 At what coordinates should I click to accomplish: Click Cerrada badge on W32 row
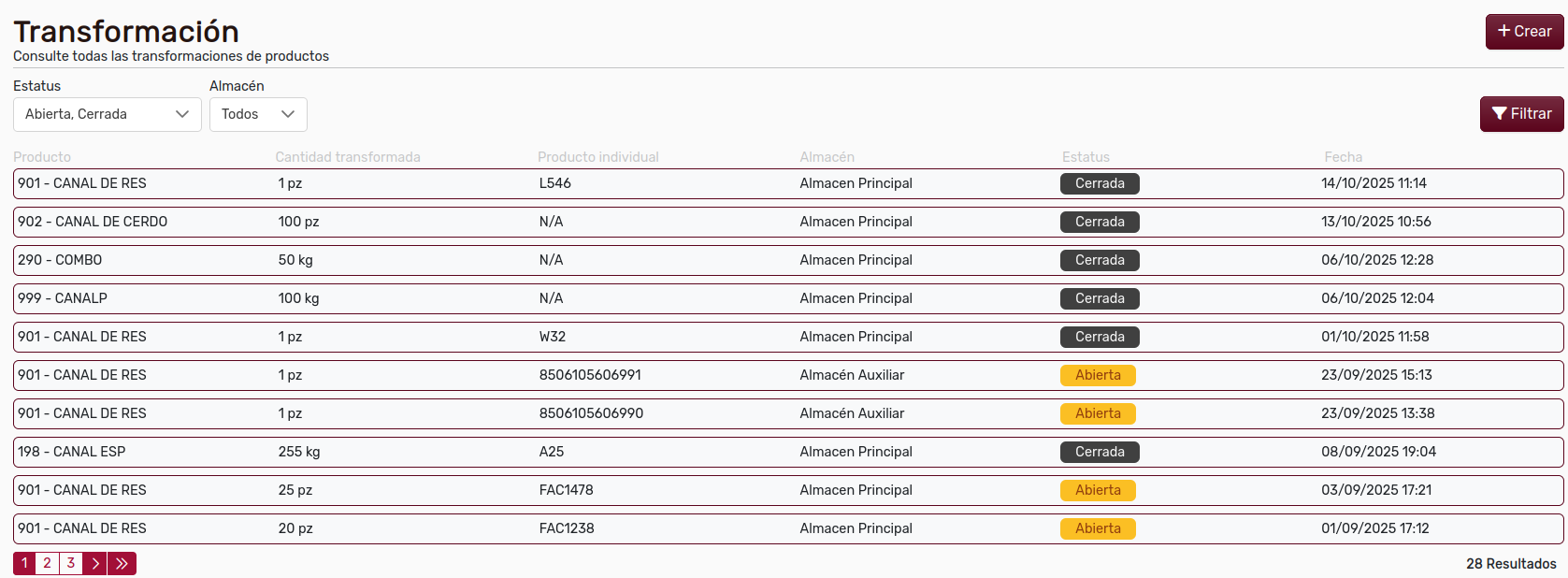1099,337
